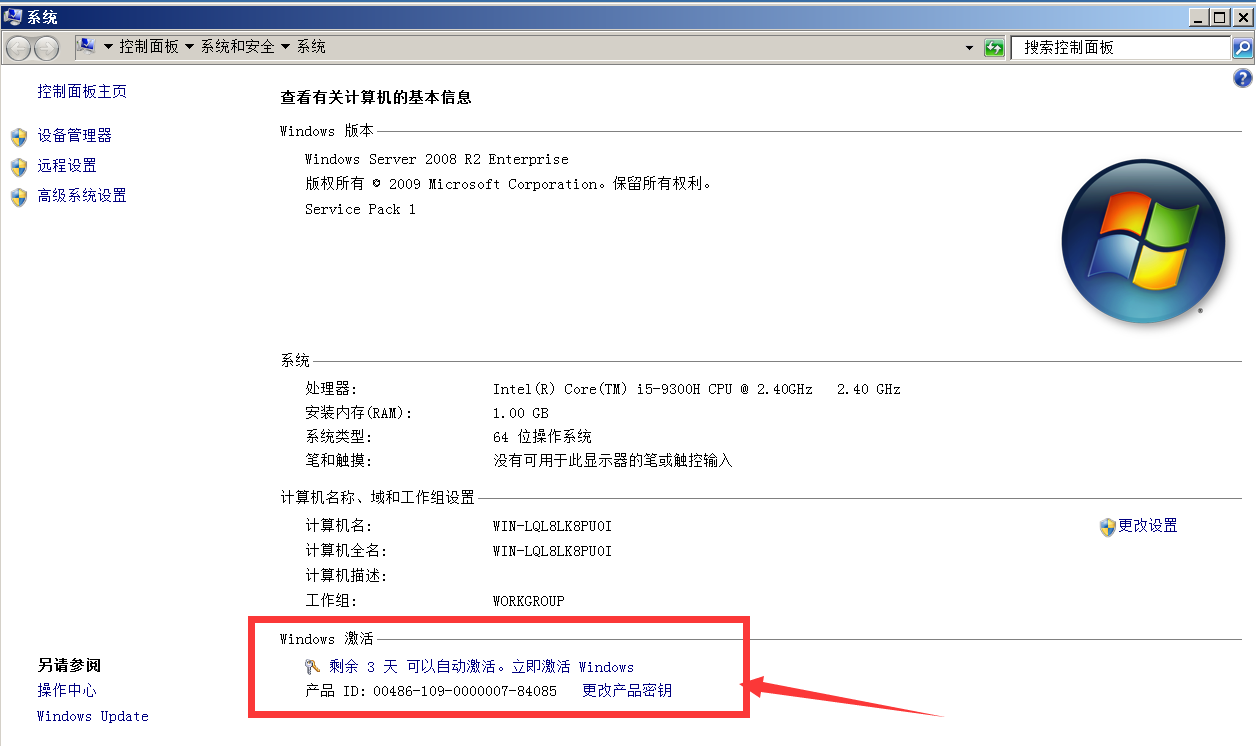1256x746 pixels.
Task: Click the back navigation arrow
Action: (20, 47)
